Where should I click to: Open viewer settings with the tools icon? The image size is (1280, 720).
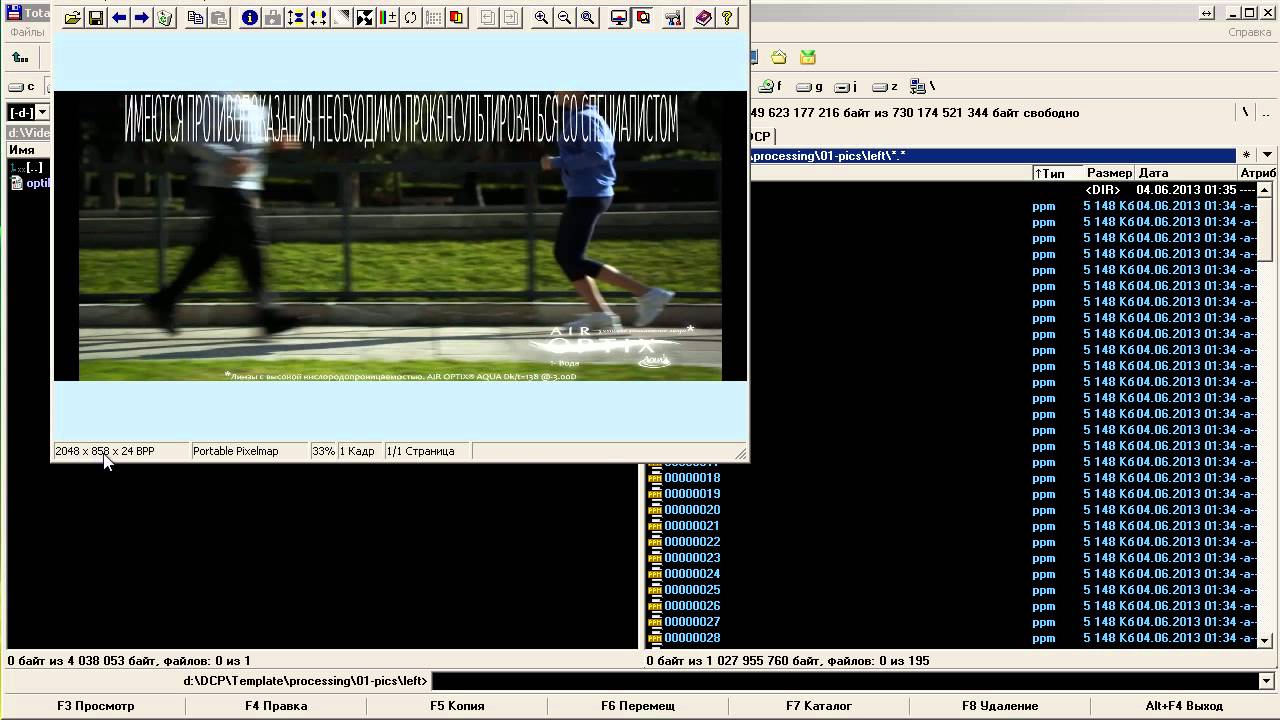pos(673,18)
